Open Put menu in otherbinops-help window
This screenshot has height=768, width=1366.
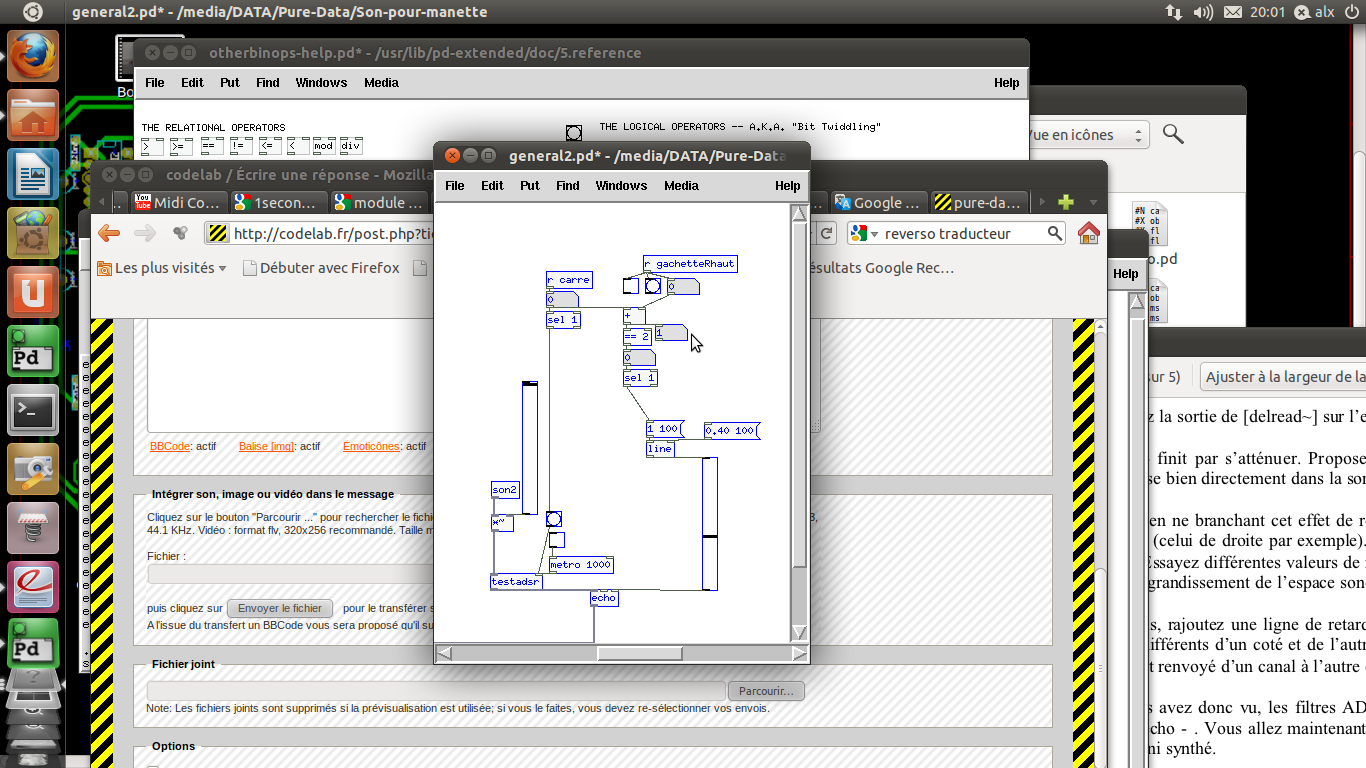coord(230,83)
